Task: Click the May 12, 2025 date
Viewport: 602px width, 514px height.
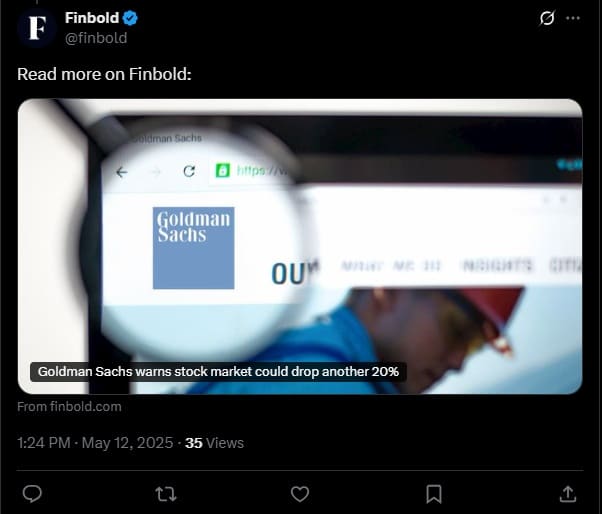Action: click(127, 443)
